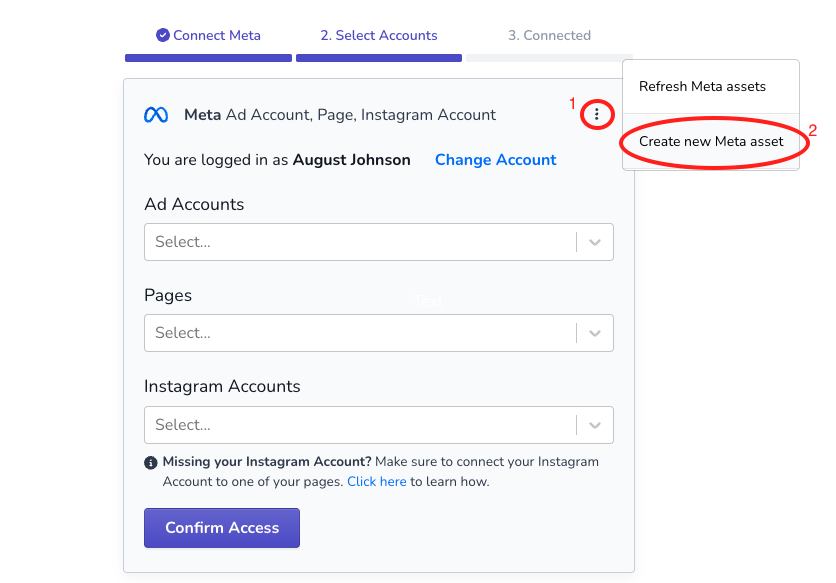Click the Change Account link

[x=495, y=160]
